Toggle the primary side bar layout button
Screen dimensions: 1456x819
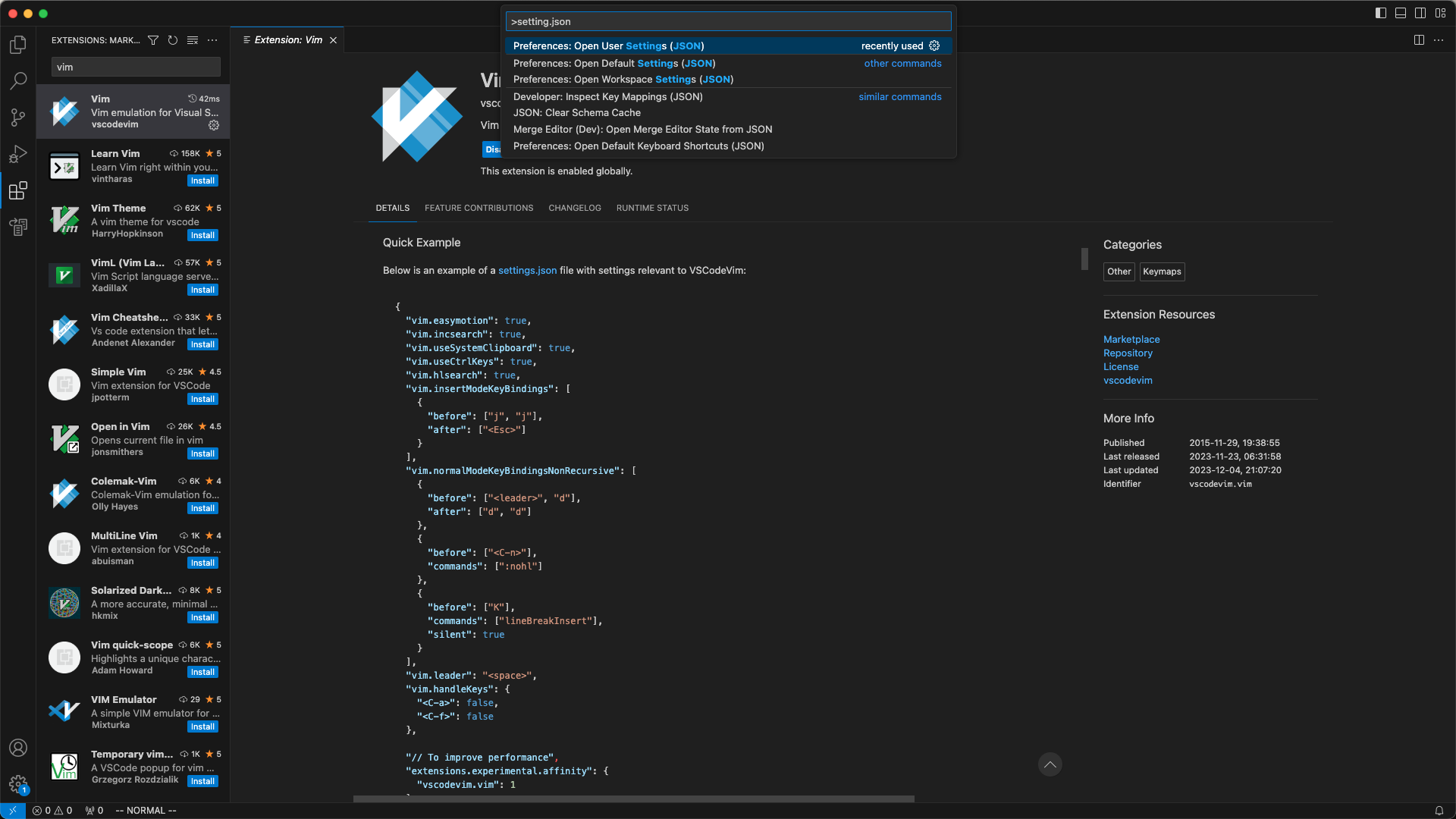[1380, 13]
